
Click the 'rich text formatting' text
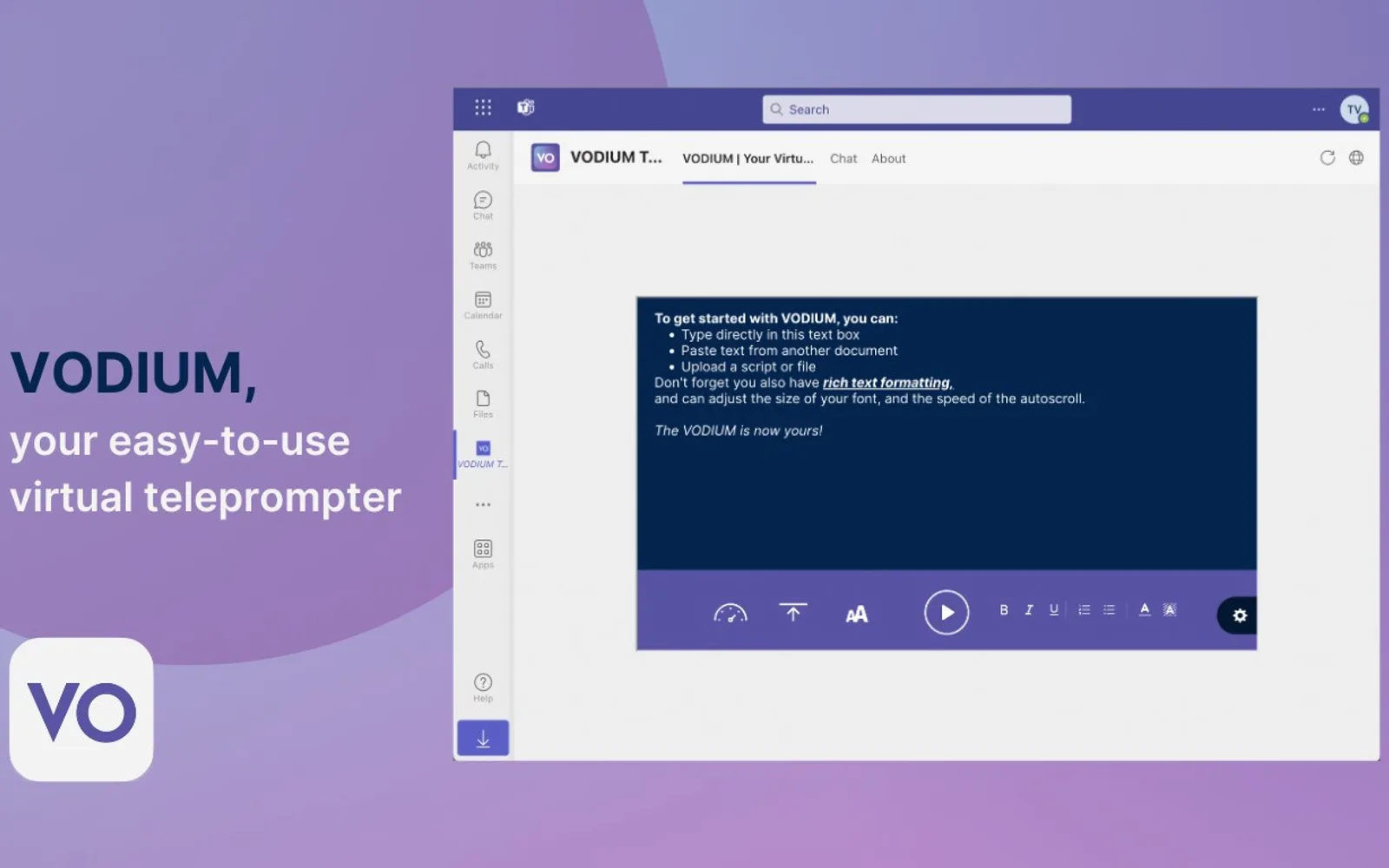pyautogui.click(x=887, y=383)
